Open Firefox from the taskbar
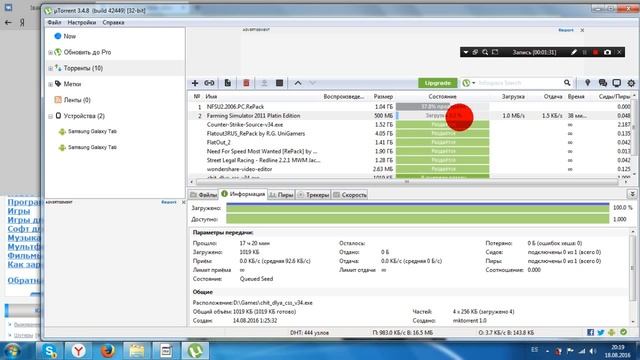 (x=108, y=351)
